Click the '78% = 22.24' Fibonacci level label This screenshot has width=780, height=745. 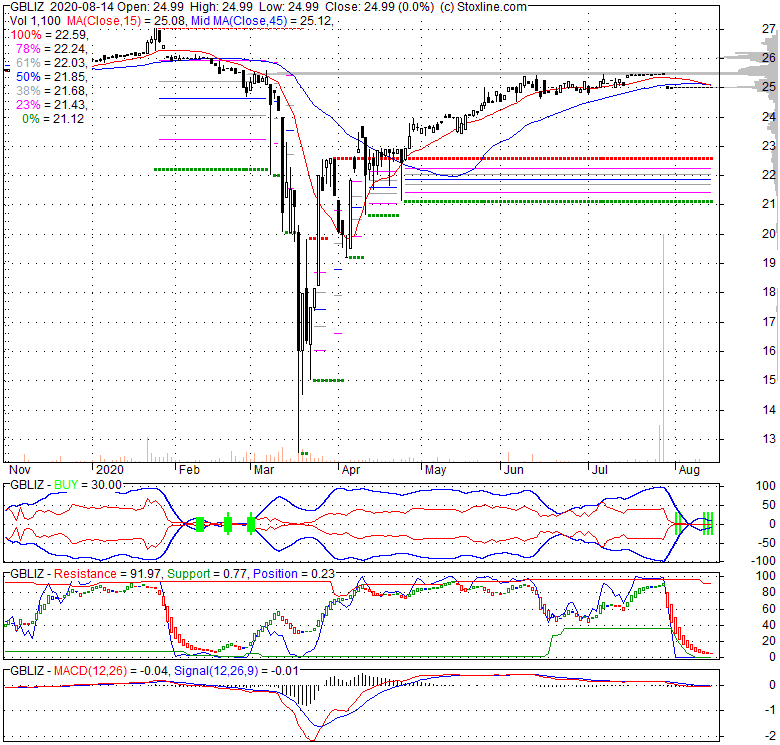coord(51,49)
